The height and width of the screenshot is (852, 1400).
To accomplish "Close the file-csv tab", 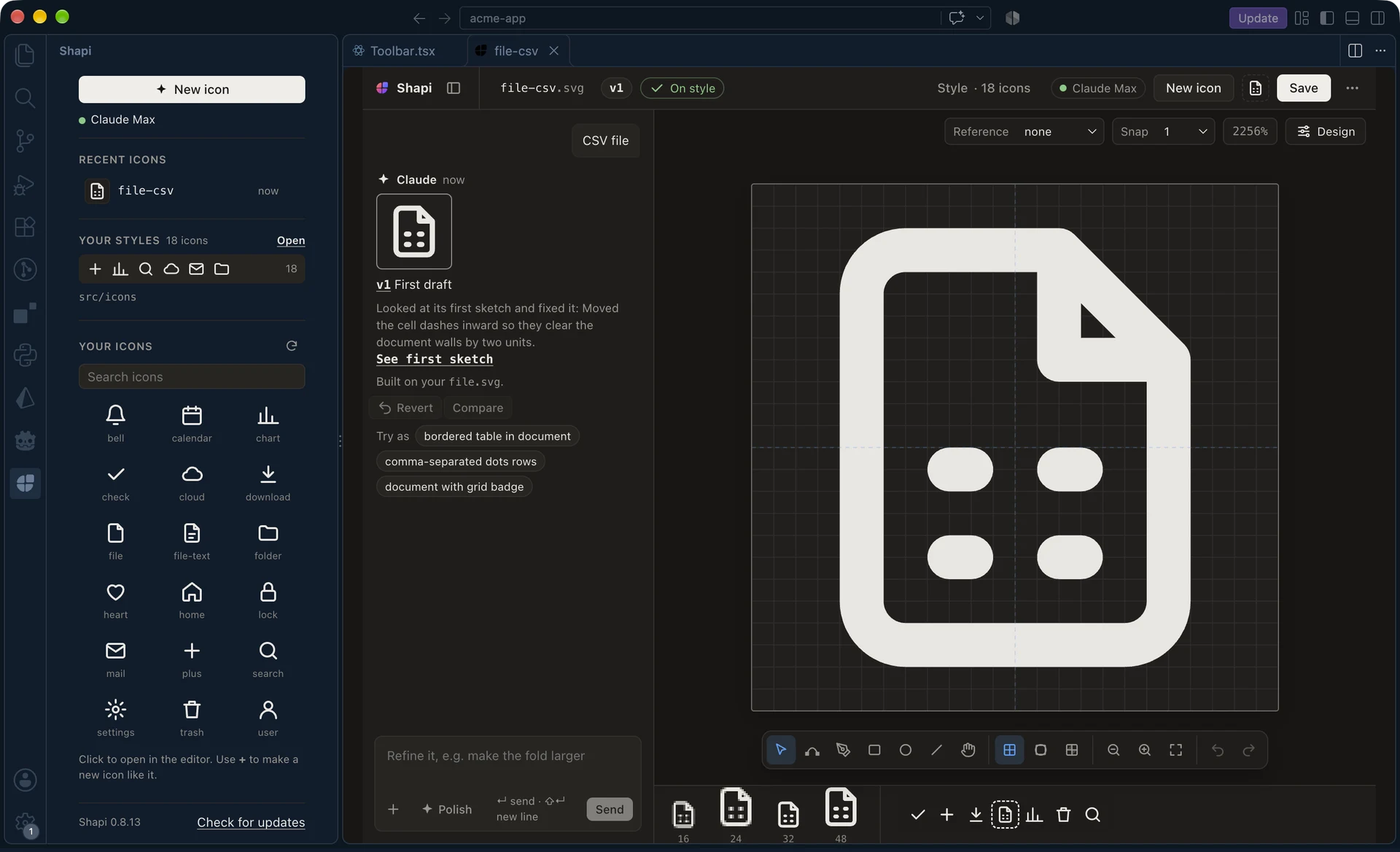I will (x=554, y=50).
